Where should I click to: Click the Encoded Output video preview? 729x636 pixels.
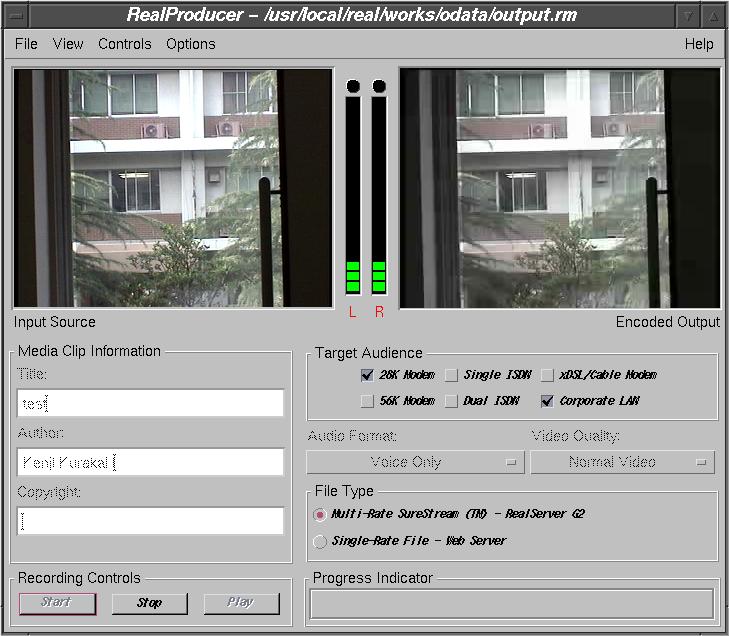(x=560, y=188)
